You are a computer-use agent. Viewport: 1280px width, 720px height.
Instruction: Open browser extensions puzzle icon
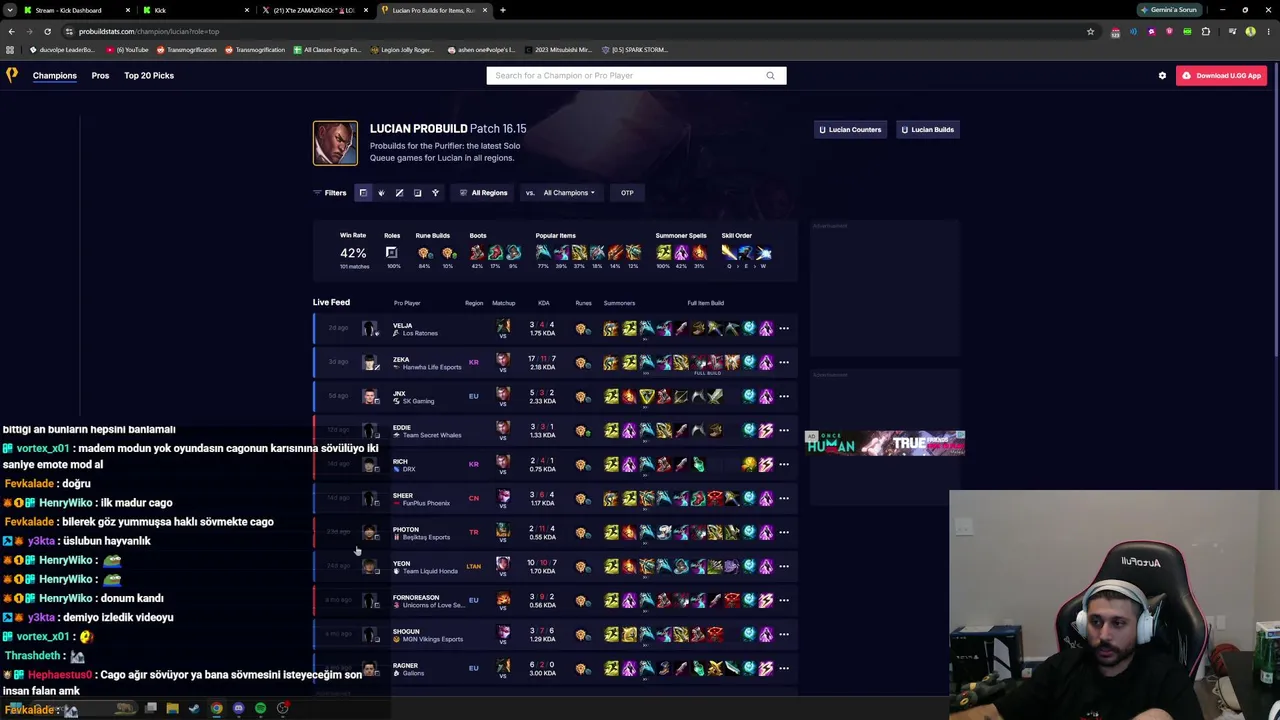tap(1205, 31)
